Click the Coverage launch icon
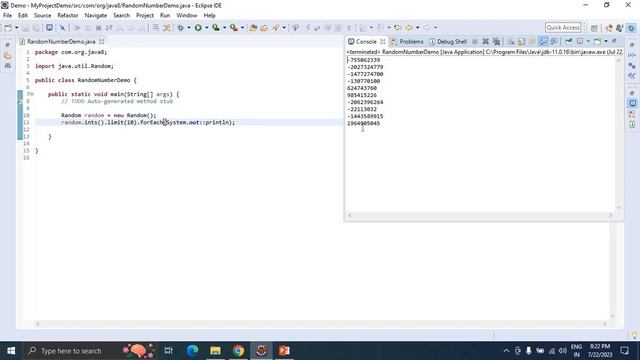 pos(216,28)
